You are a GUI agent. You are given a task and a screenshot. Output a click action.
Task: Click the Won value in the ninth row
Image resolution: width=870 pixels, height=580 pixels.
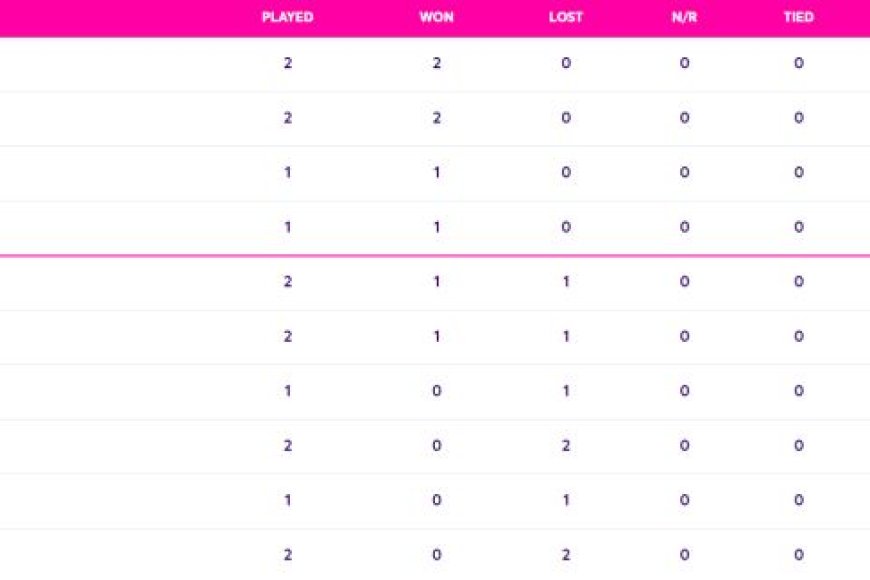pos(437,500)
